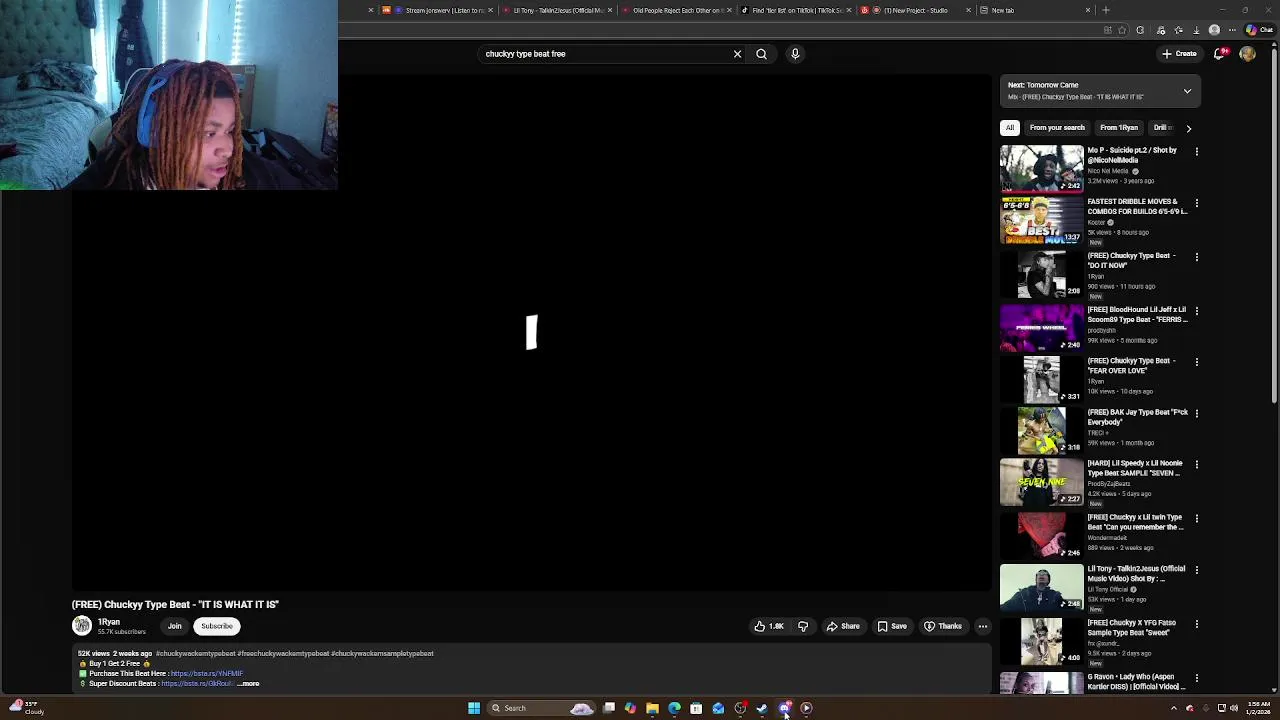Open Microsoft Edge from taskbar
The width and height of the screenshot is (1280, 720).
pyautogui.click(x=674, y=708)
